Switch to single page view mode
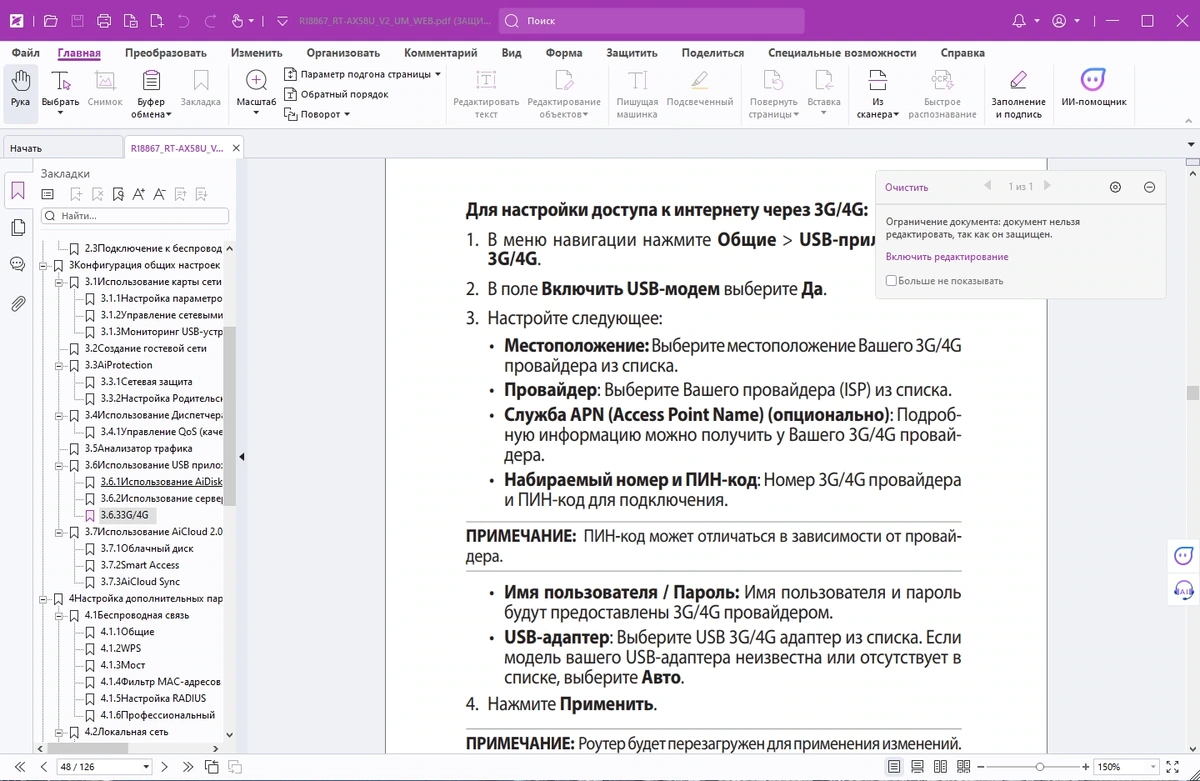This screenshot has height=781, width=1200. [x=894, y=767]
